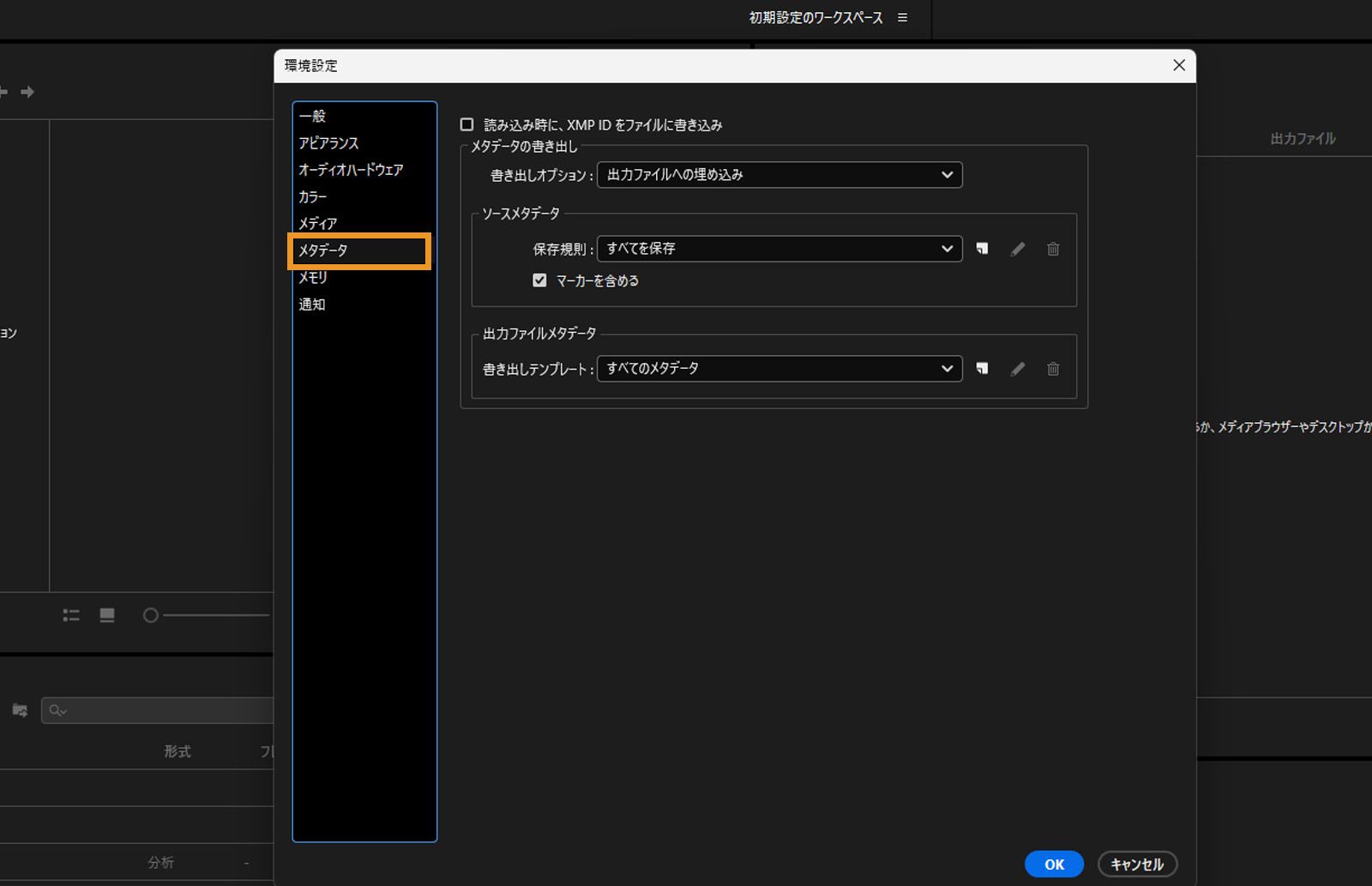Switch to thumbnail view in background panel
The width and height of the screenshot is (1372, 886).
(107, 615)
